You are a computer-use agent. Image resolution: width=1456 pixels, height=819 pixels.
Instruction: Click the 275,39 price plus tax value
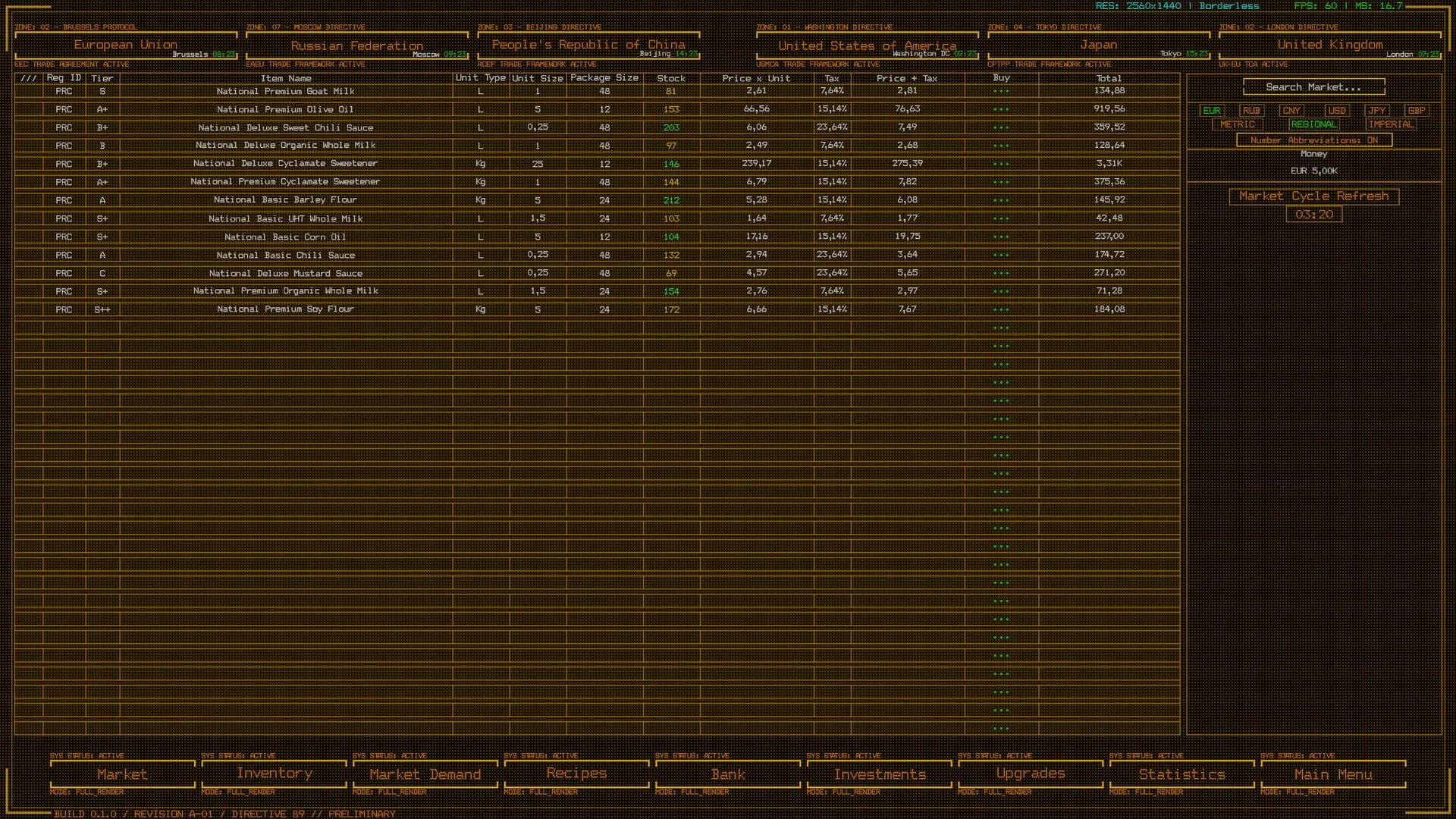click(x=907, y=164)
